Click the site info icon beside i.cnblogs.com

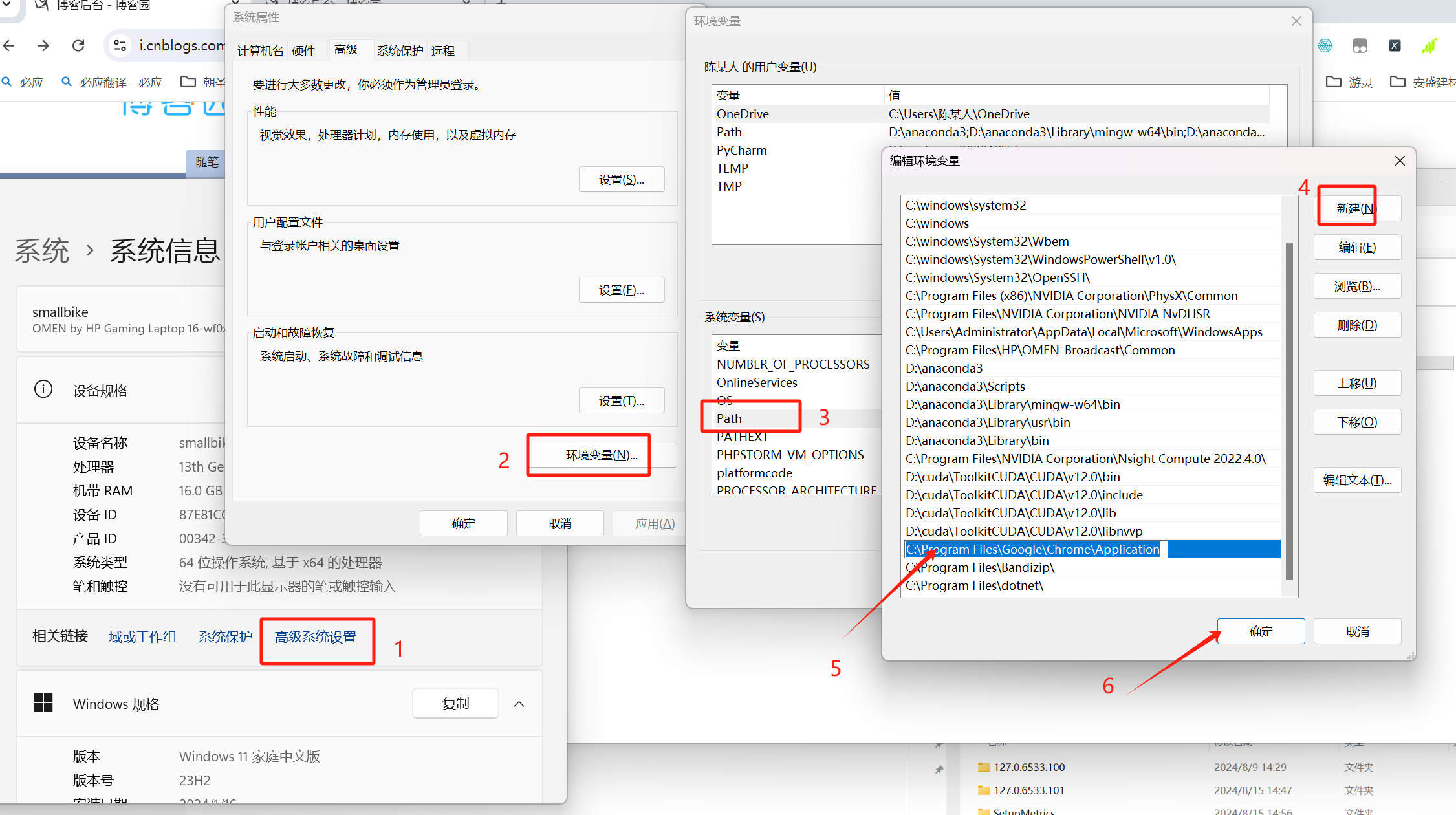tap(120, 46)
